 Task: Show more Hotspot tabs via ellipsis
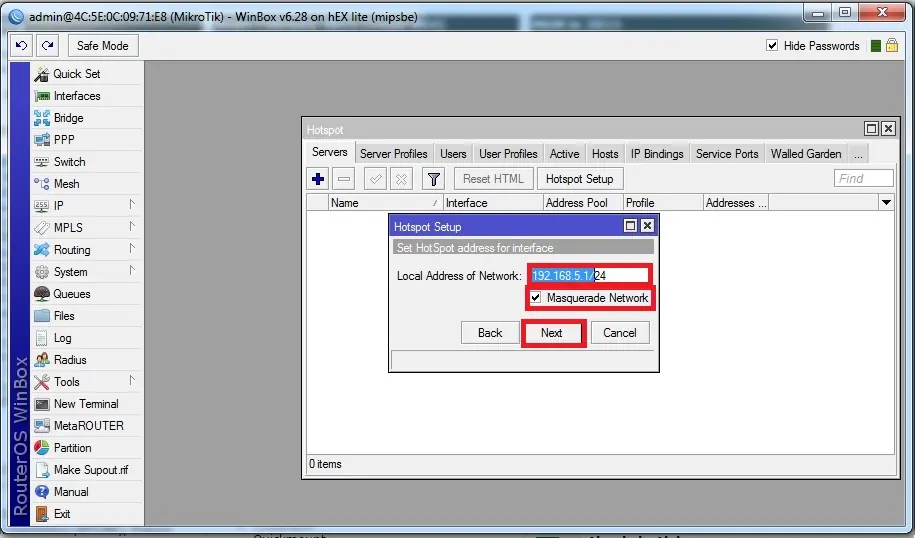tap(858, 154)
